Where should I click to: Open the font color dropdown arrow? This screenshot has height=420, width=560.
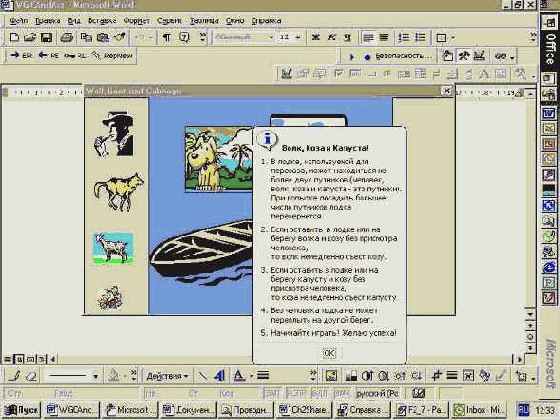point(251,376)
